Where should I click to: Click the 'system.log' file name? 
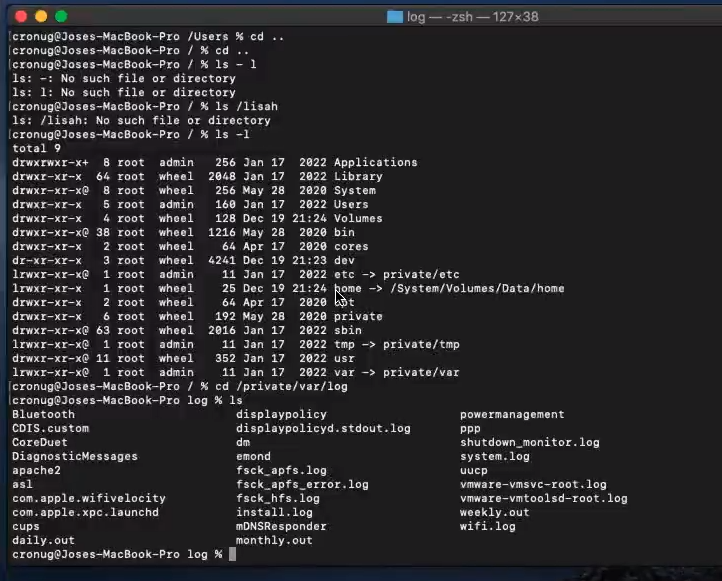(495, 457)
